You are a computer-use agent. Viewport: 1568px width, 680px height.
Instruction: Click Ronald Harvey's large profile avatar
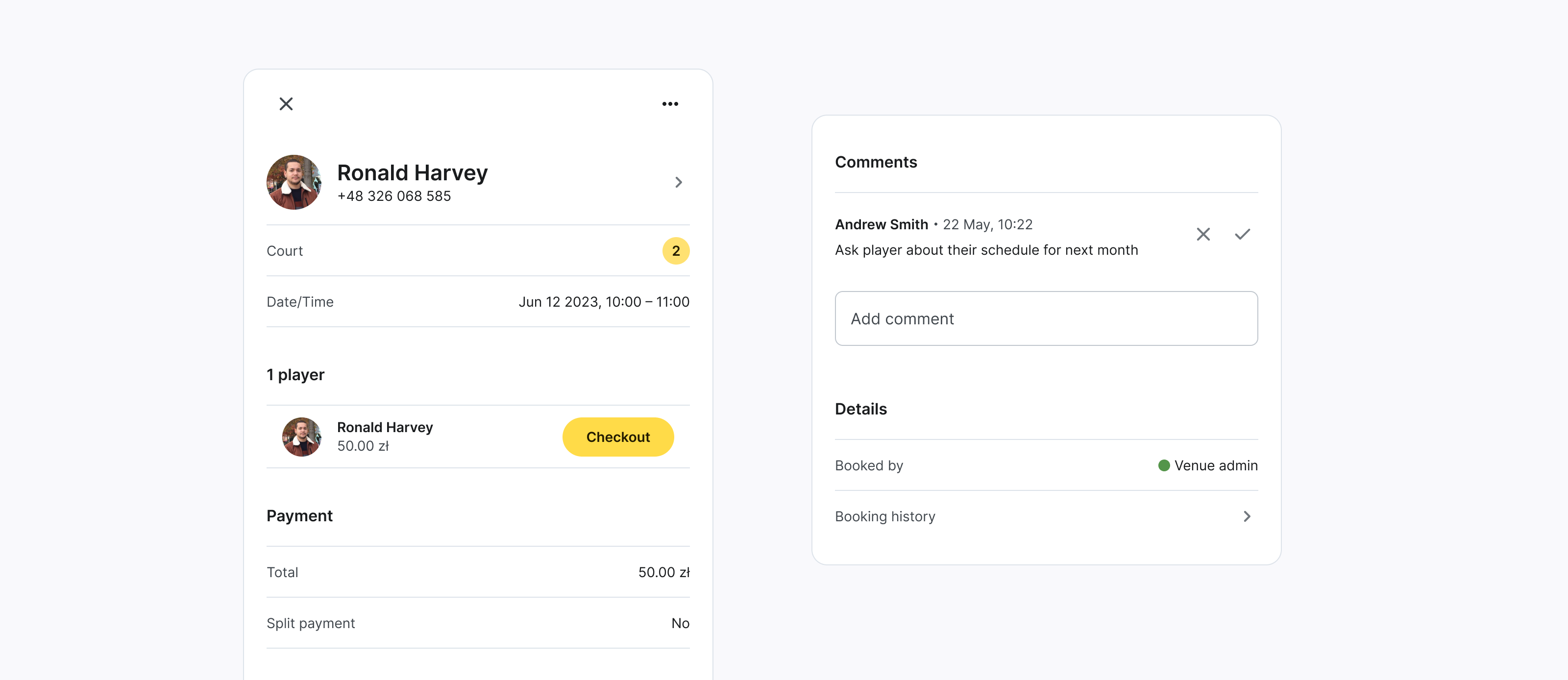click(x=294, y=182)
